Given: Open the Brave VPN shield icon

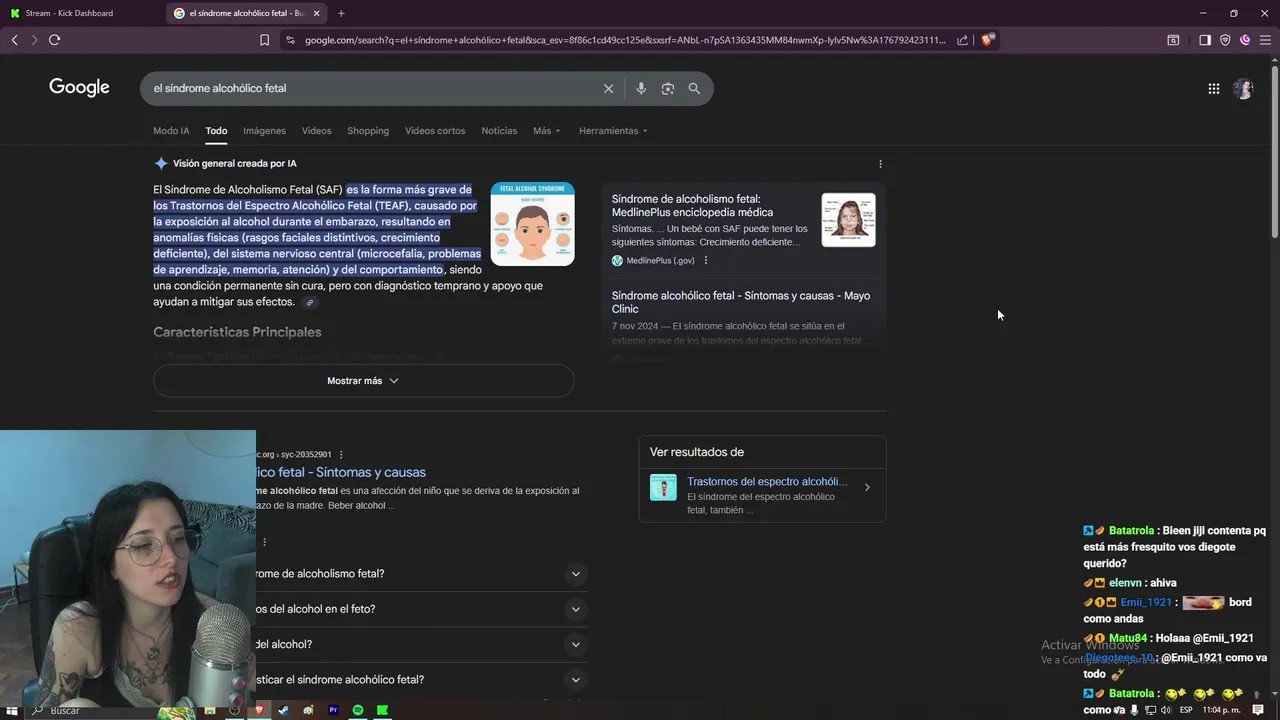Looking at the screenshot, I should pyautogui.click(x=1225, y=40).
